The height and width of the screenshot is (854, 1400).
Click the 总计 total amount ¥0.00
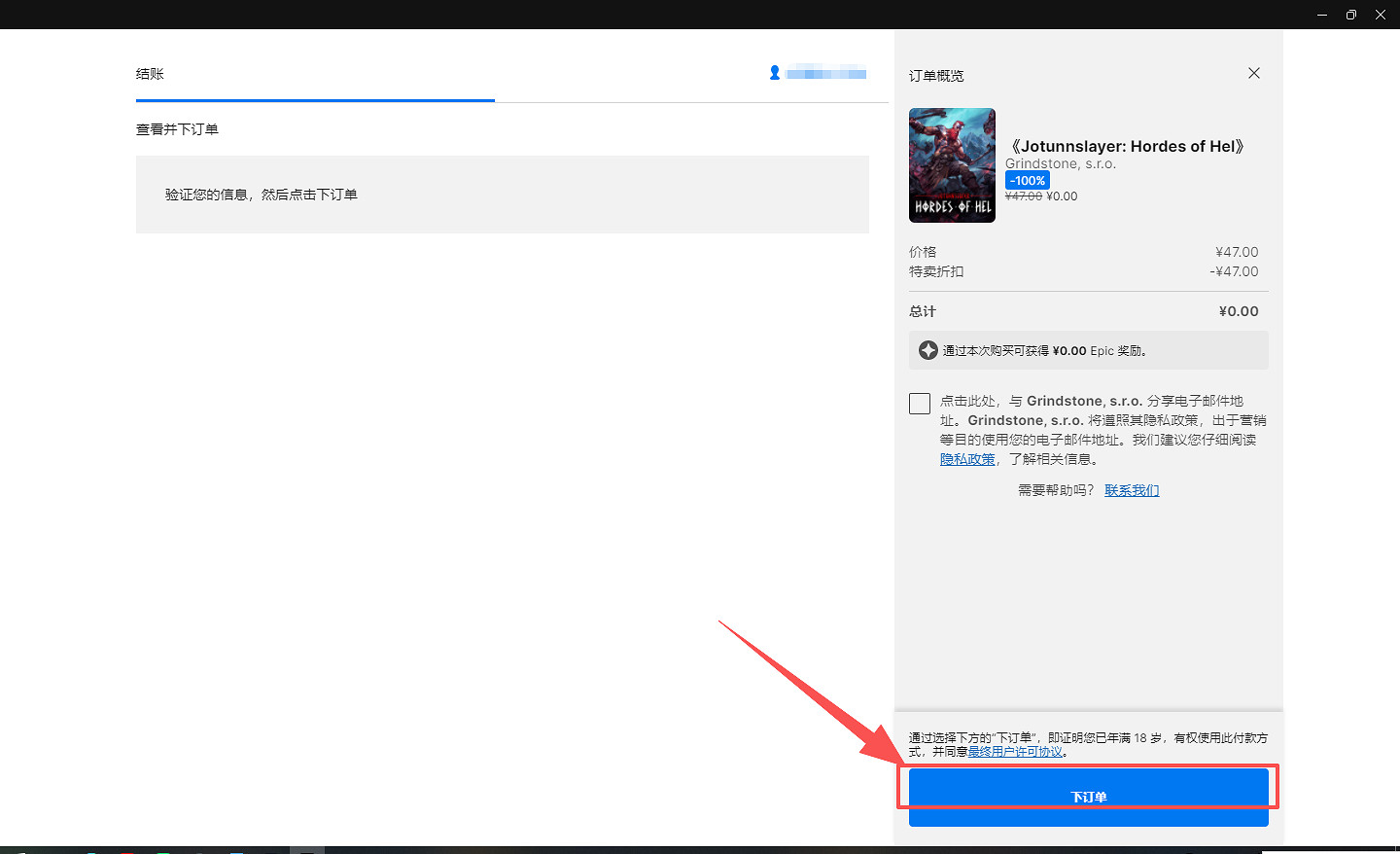click(x=1238, y=311)
